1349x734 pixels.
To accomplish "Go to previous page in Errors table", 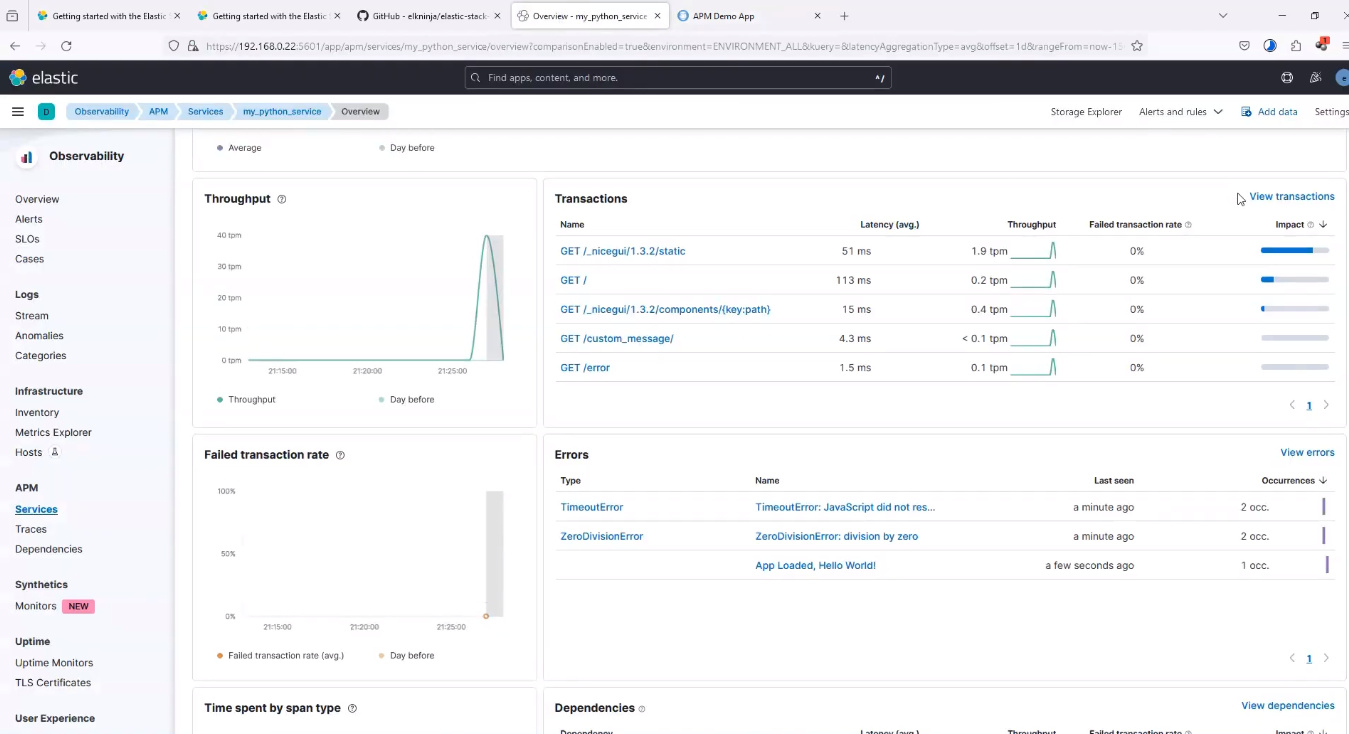I will (1292, 658).
